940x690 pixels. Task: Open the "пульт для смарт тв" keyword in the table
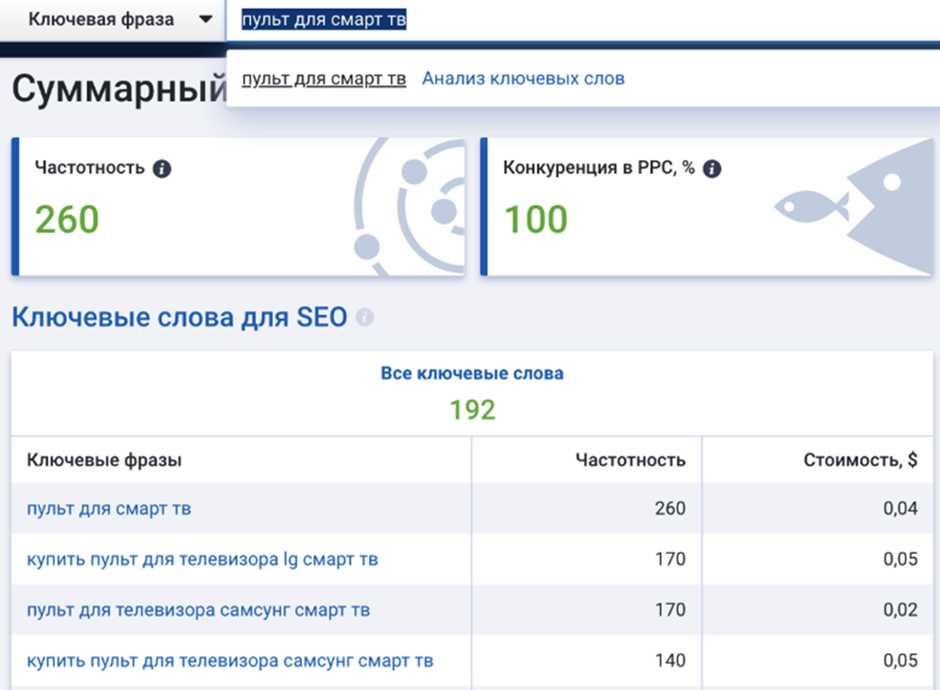point(108,509)
